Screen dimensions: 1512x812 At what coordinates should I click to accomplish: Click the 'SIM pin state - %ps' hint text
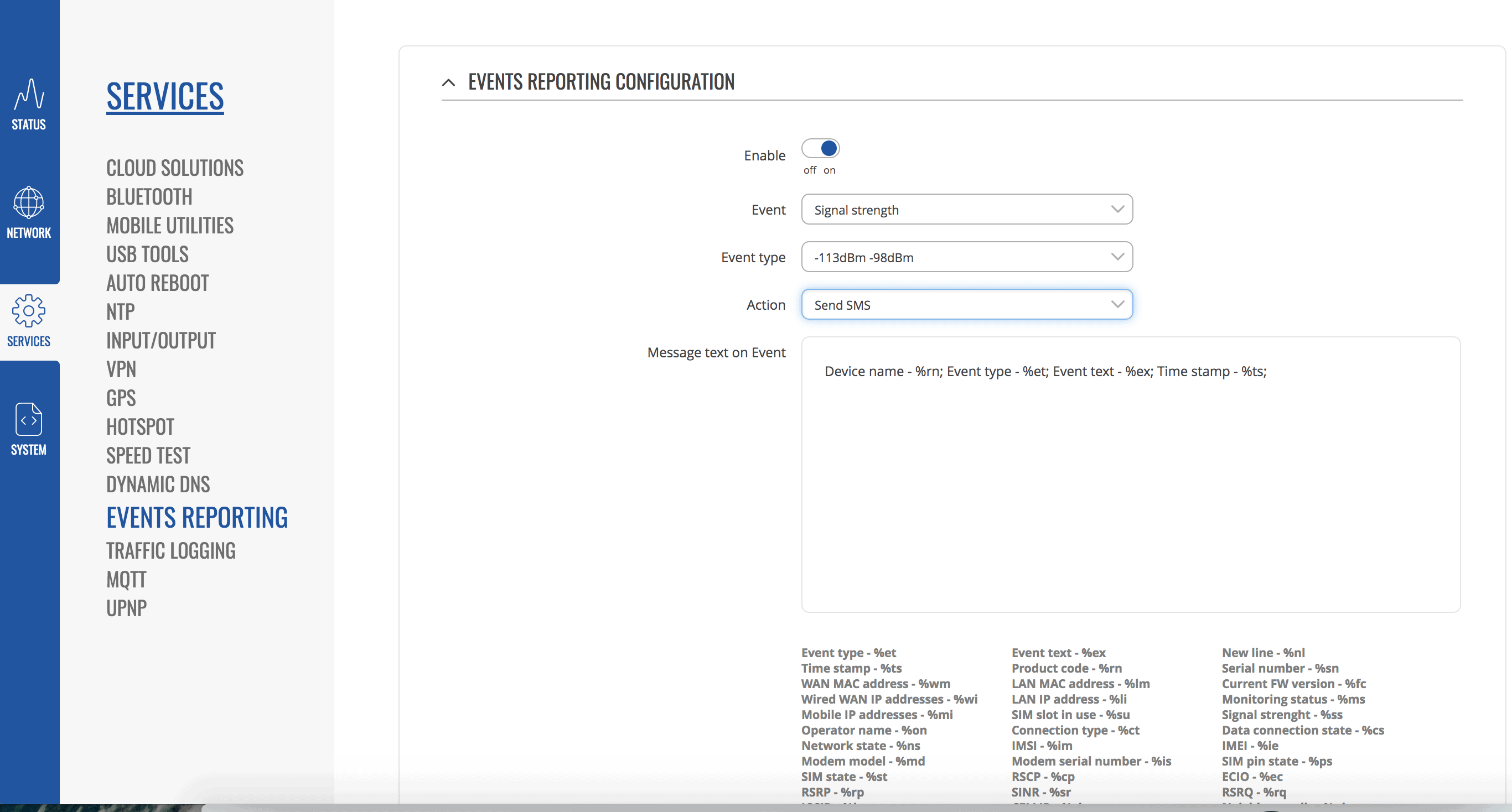[x=1277, y=761]
